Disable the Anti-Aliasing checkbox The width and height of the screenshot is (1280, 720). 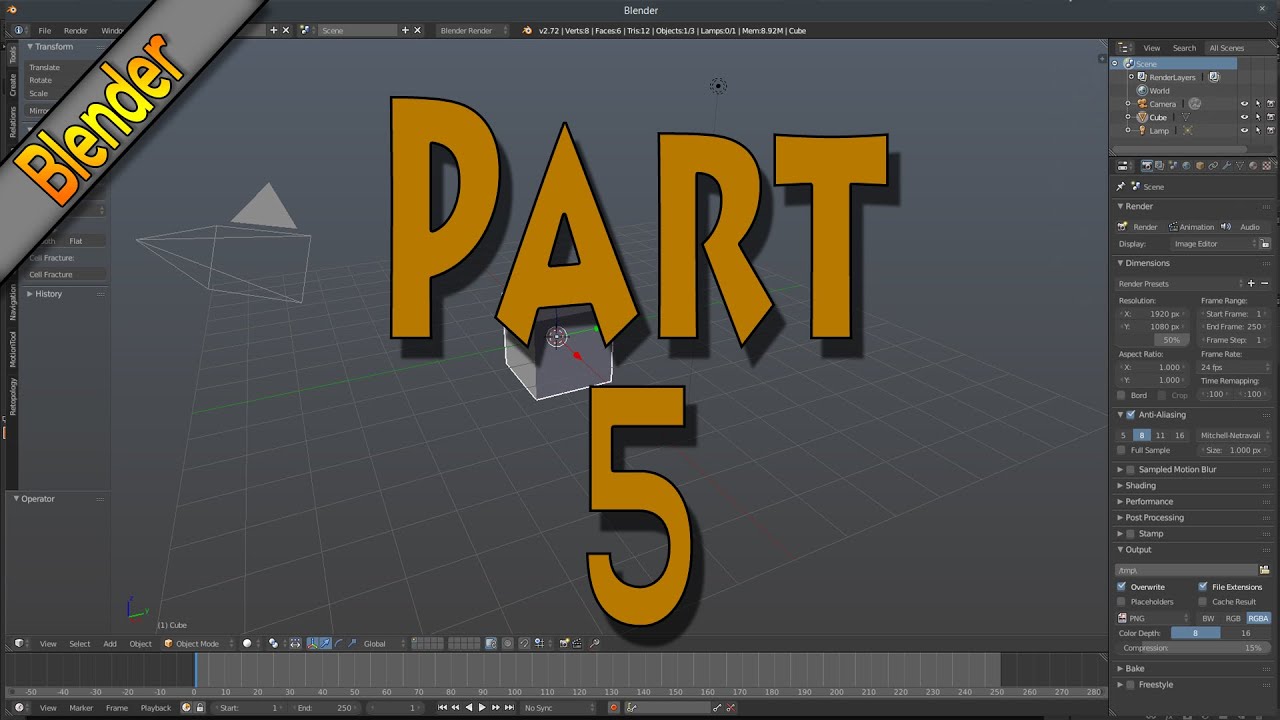point(1131,415)
